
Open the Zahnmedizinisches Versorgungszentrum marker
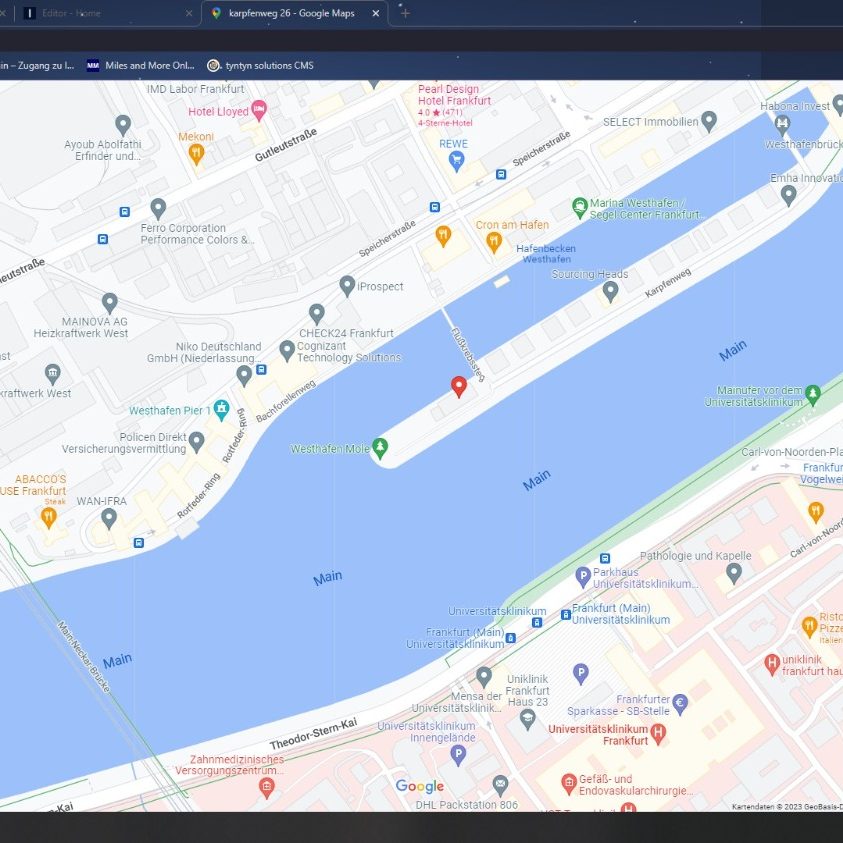(x=267, y=788)
